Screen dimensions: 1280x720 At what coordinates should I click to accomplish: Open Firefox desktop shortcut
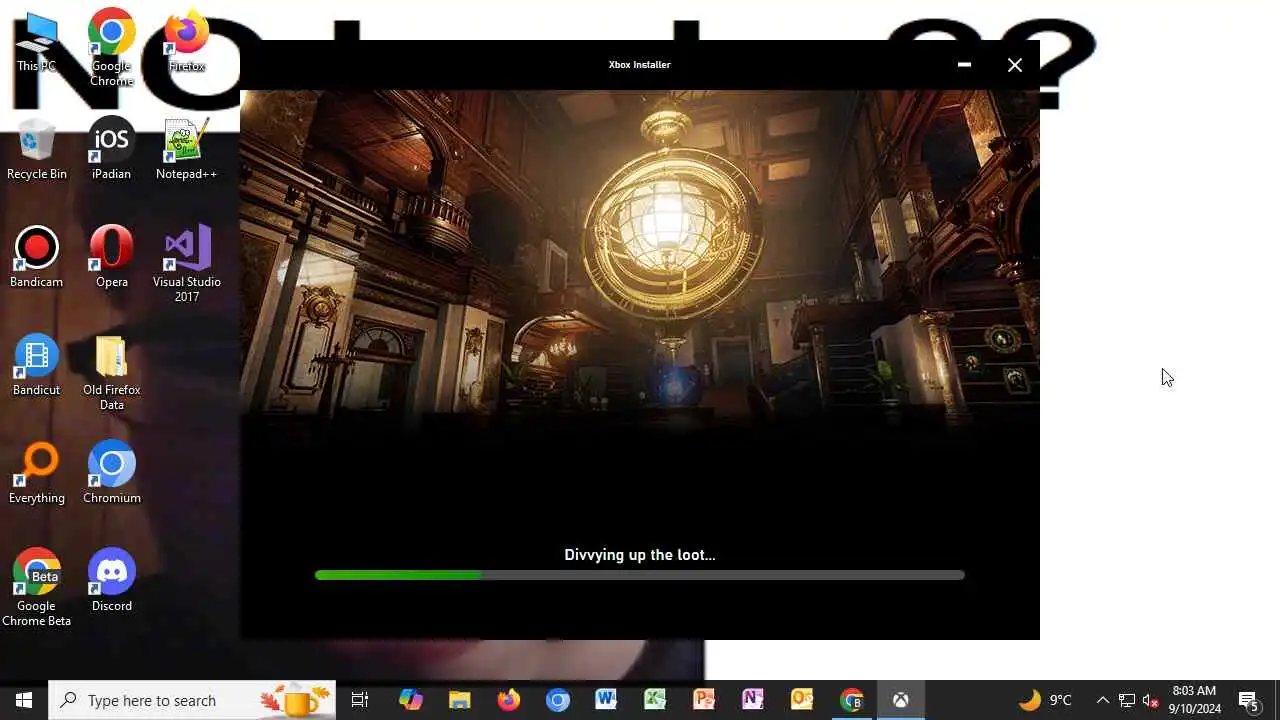[186, 43]
